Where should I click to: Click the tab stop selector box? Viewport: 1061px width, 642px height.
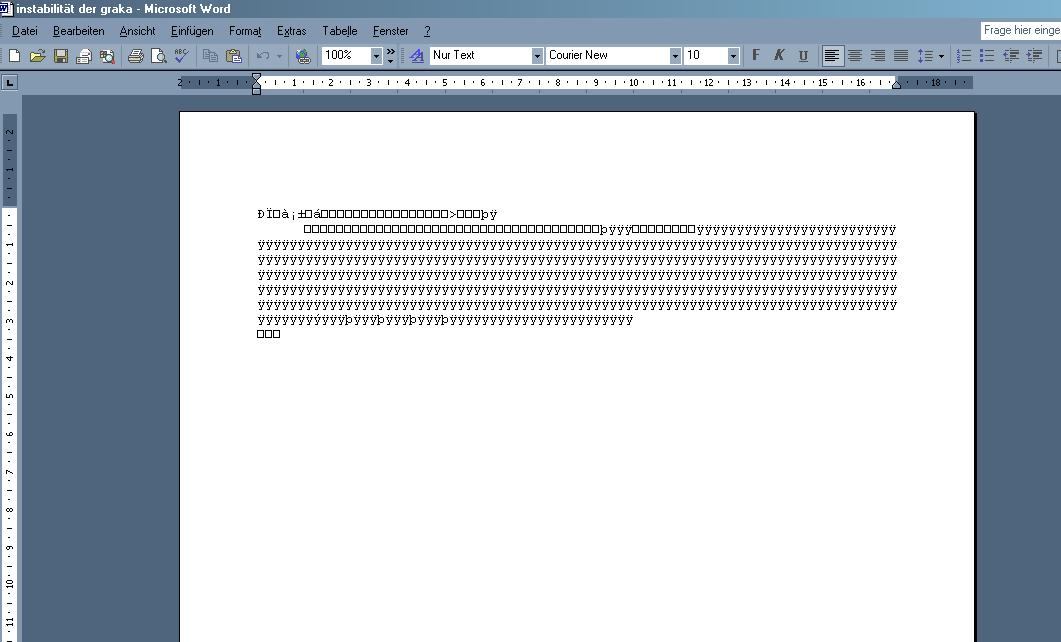[9, 83]
